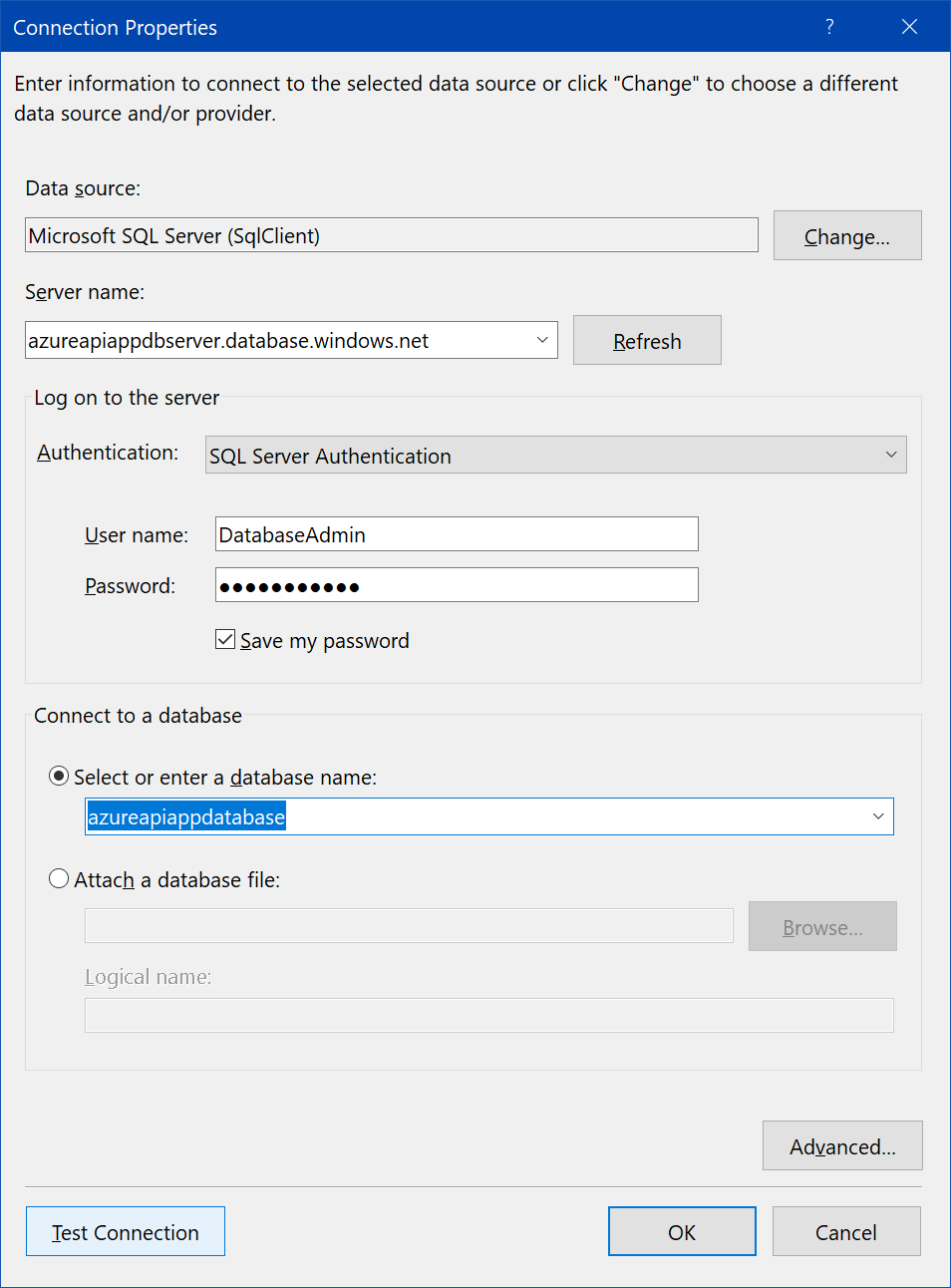Click the Change... data source button
This screenshot has height=1288, width=951.
[x=846, y=236]
